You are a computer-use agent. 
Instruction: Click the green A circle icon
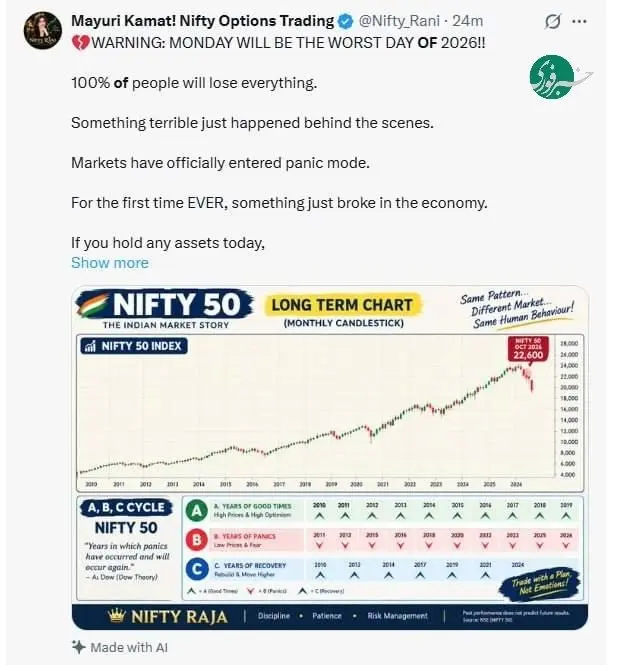(x=197, y=511)
